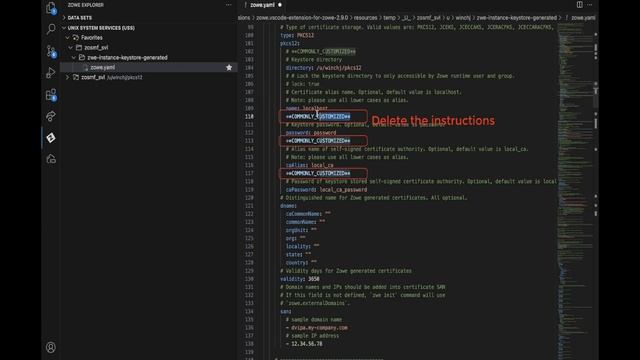Click line number 110 in gutter
This screenshot has width=640, height=360.
[x=249, y=116]
